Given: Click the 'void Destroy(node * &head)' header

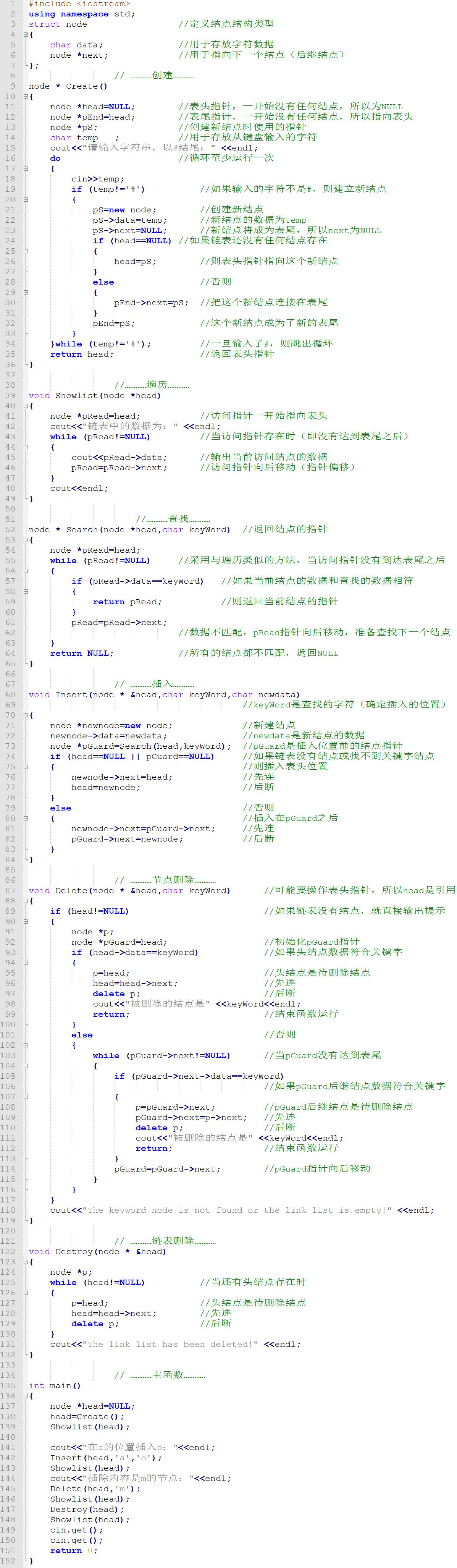Looking at the screenshot, I should coord(97,1251).
